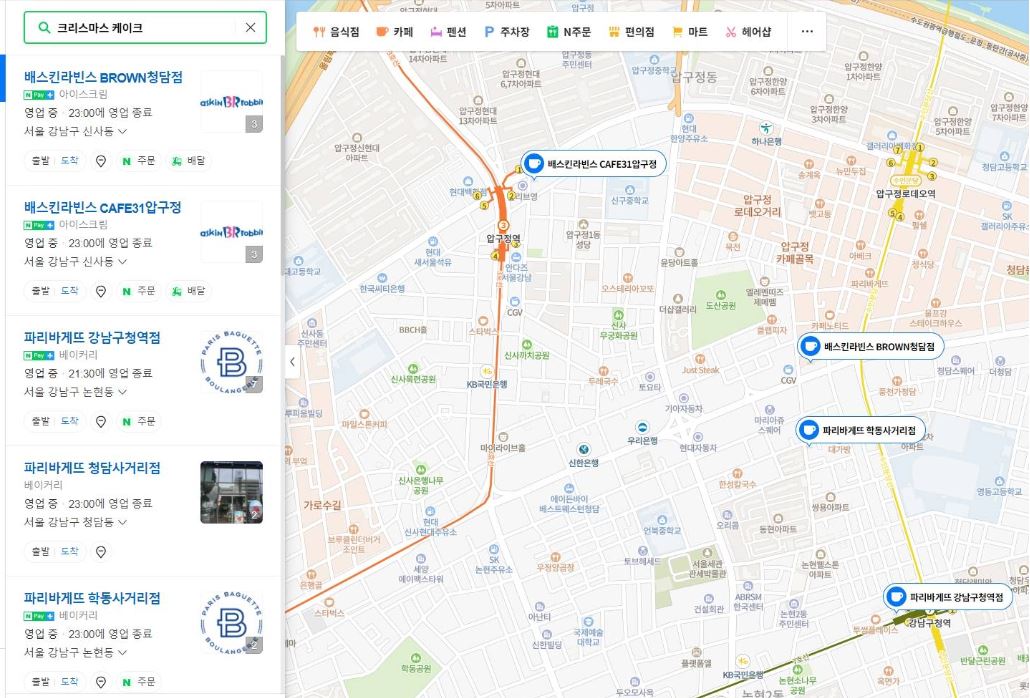Open the N주문 category tab
Viewport: 1030px width, 698px height.
click(x=568, y=32)
